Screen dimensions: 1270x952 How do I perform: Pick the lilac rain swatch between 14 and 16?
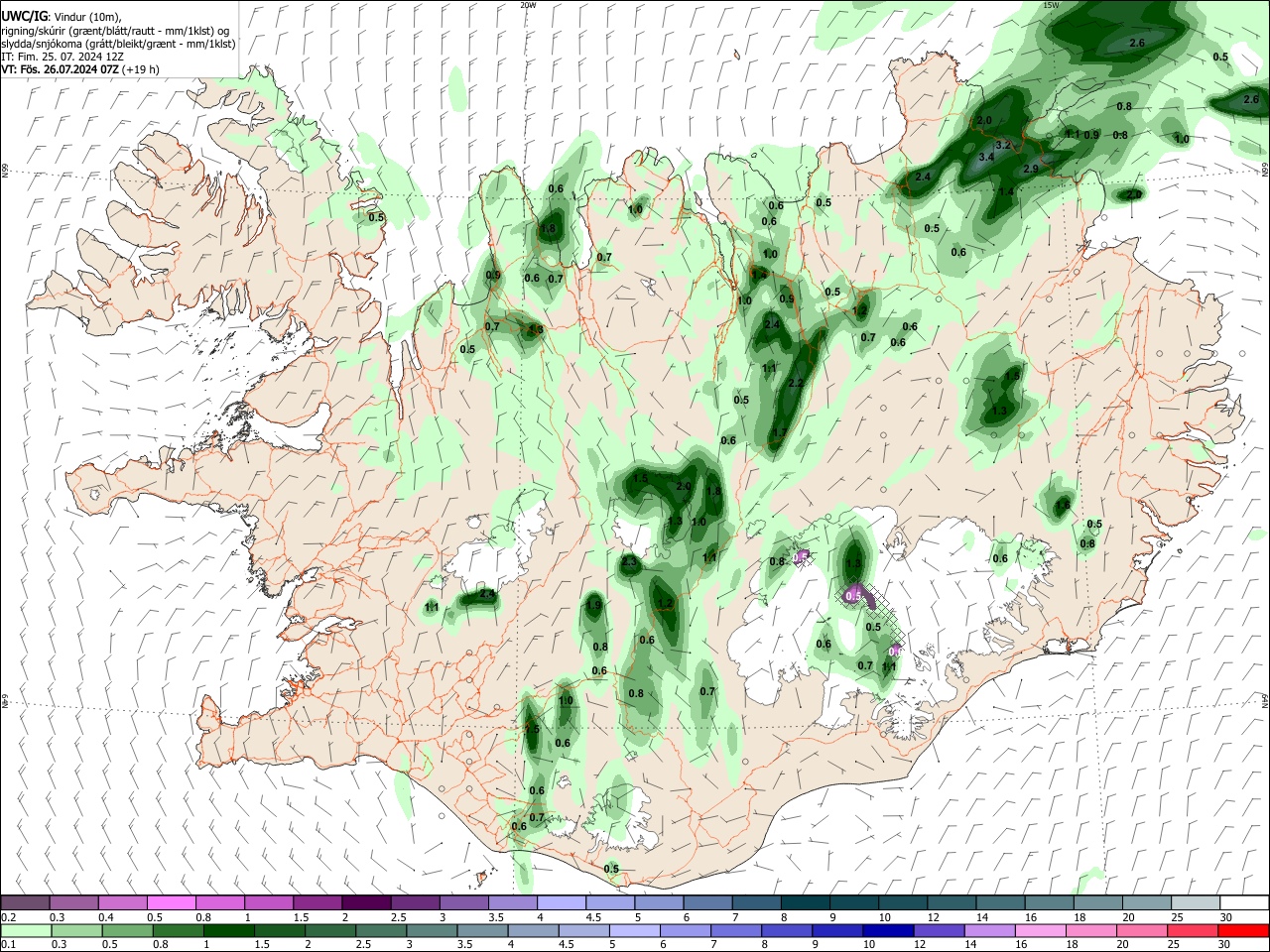[x=990, y=930]
